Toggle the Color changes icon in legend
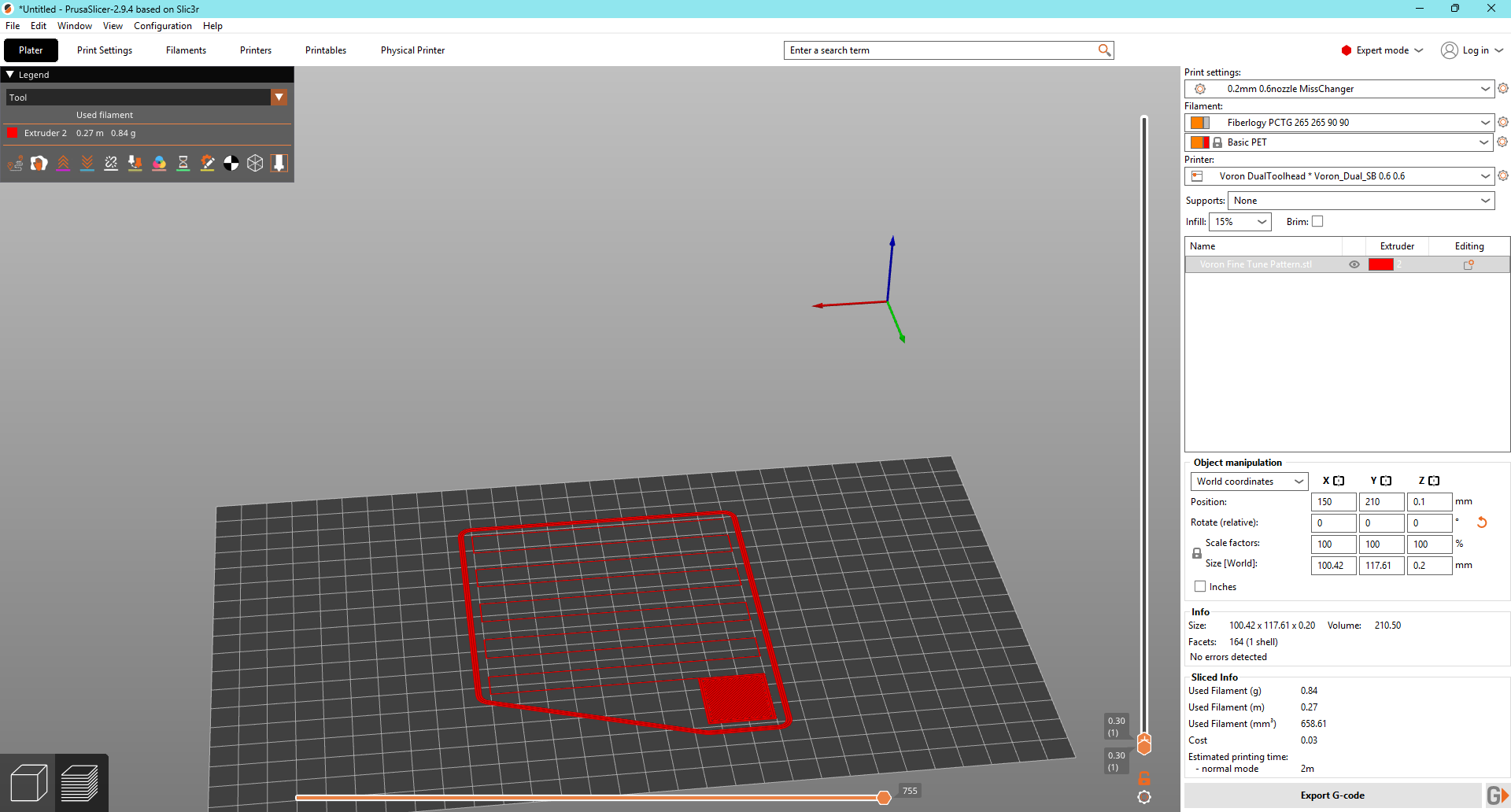 point(159,163)
